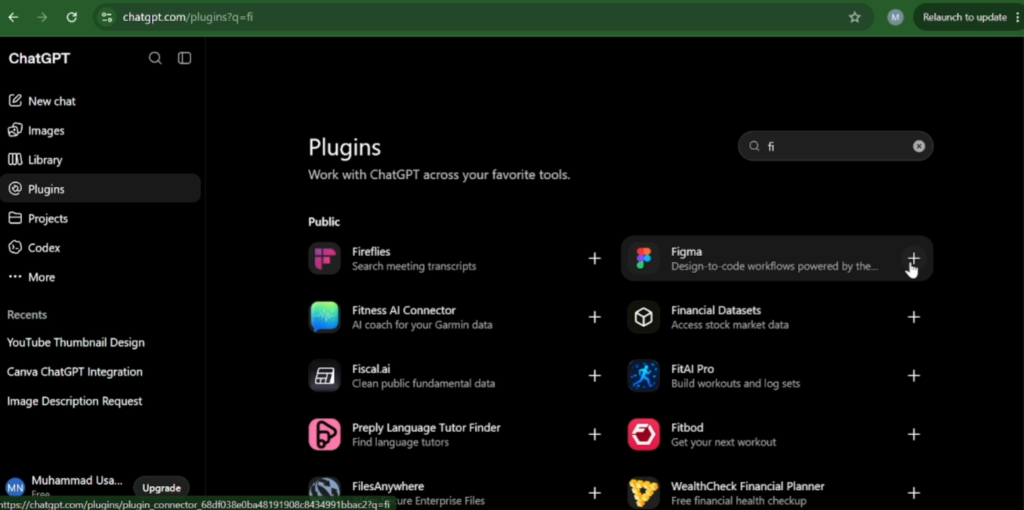1024x510 pixels.
Task: Open Projects in the sidebar
Action: [101, 219]
